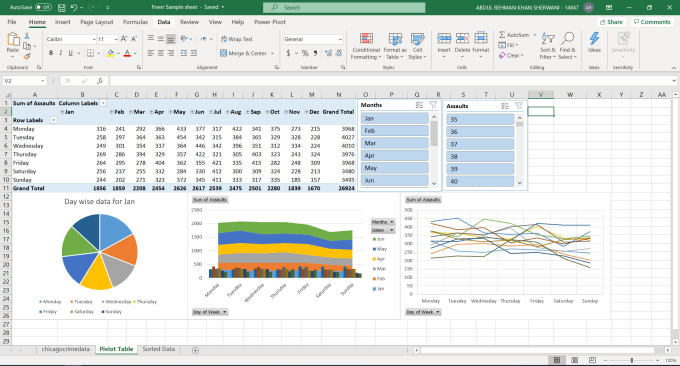Click the Fill button in Editing group
The width and height of the screenshot is (680, 366).
[x=507, y=45]
